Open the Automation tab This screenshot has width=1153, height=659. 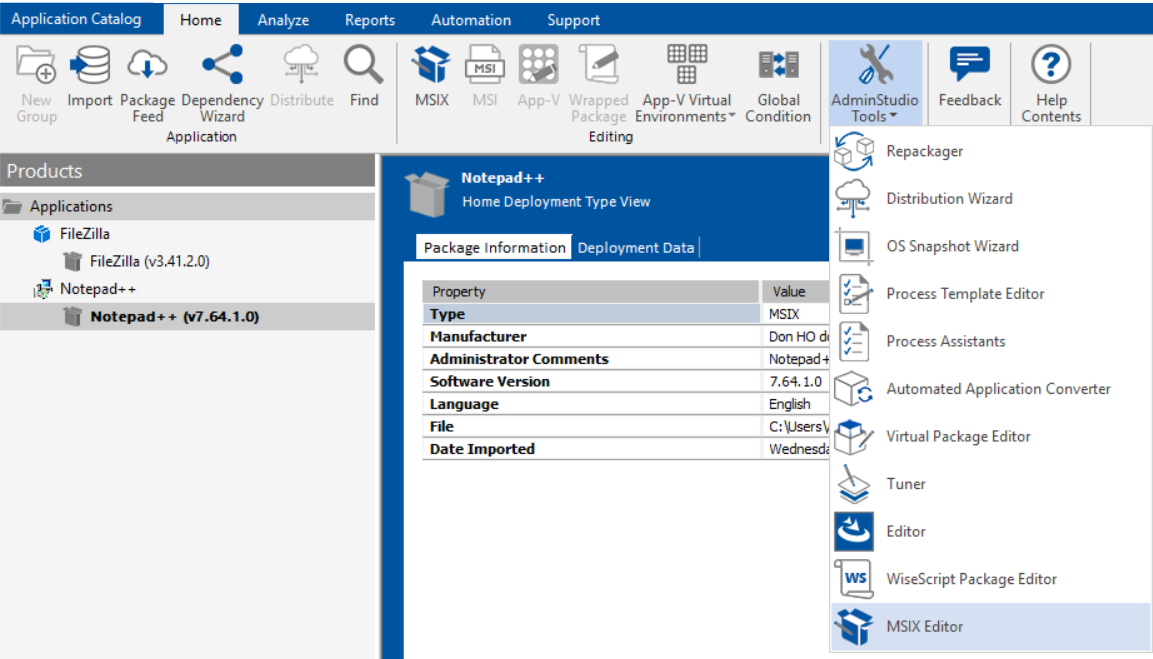471,20
